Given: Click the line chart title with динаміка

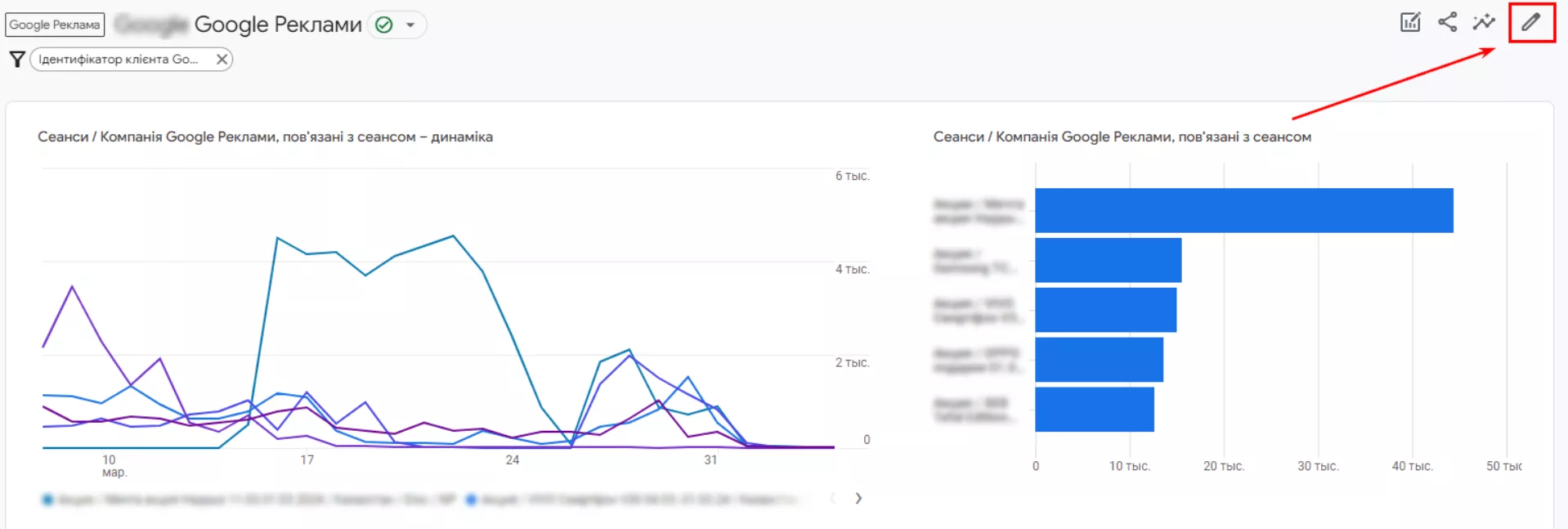Looking at the screenshot, I should tap(265, 137).
